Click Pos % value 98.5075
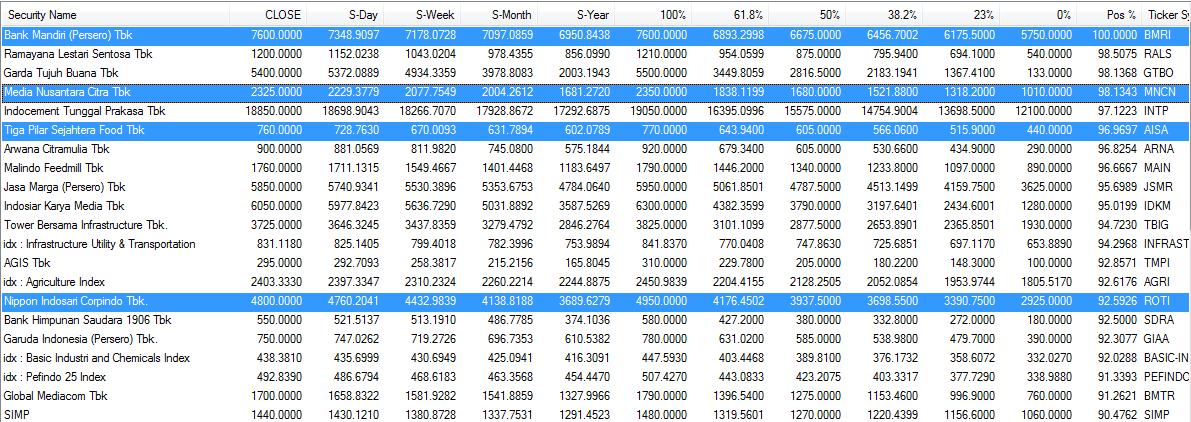 point(1117,54)
